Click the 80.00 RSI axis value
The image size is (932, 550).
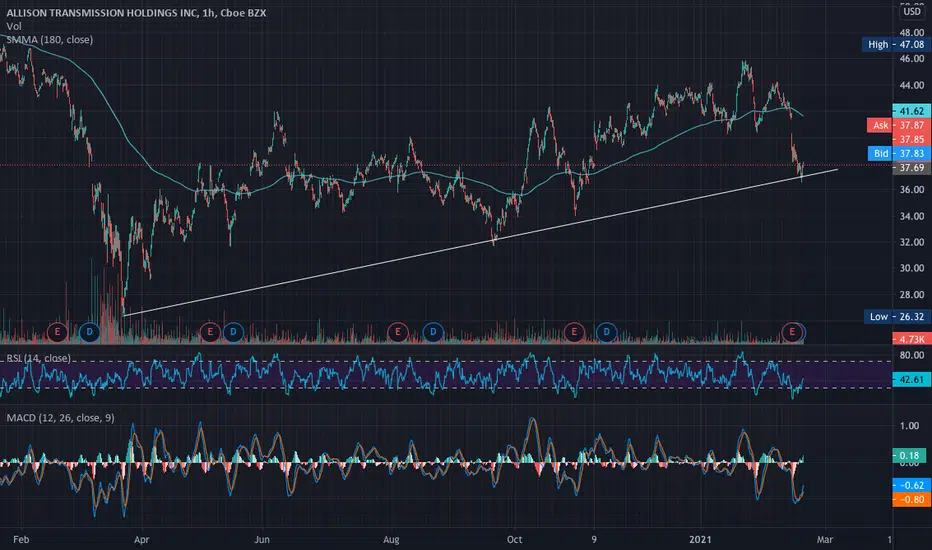click(x=912, y=356)
